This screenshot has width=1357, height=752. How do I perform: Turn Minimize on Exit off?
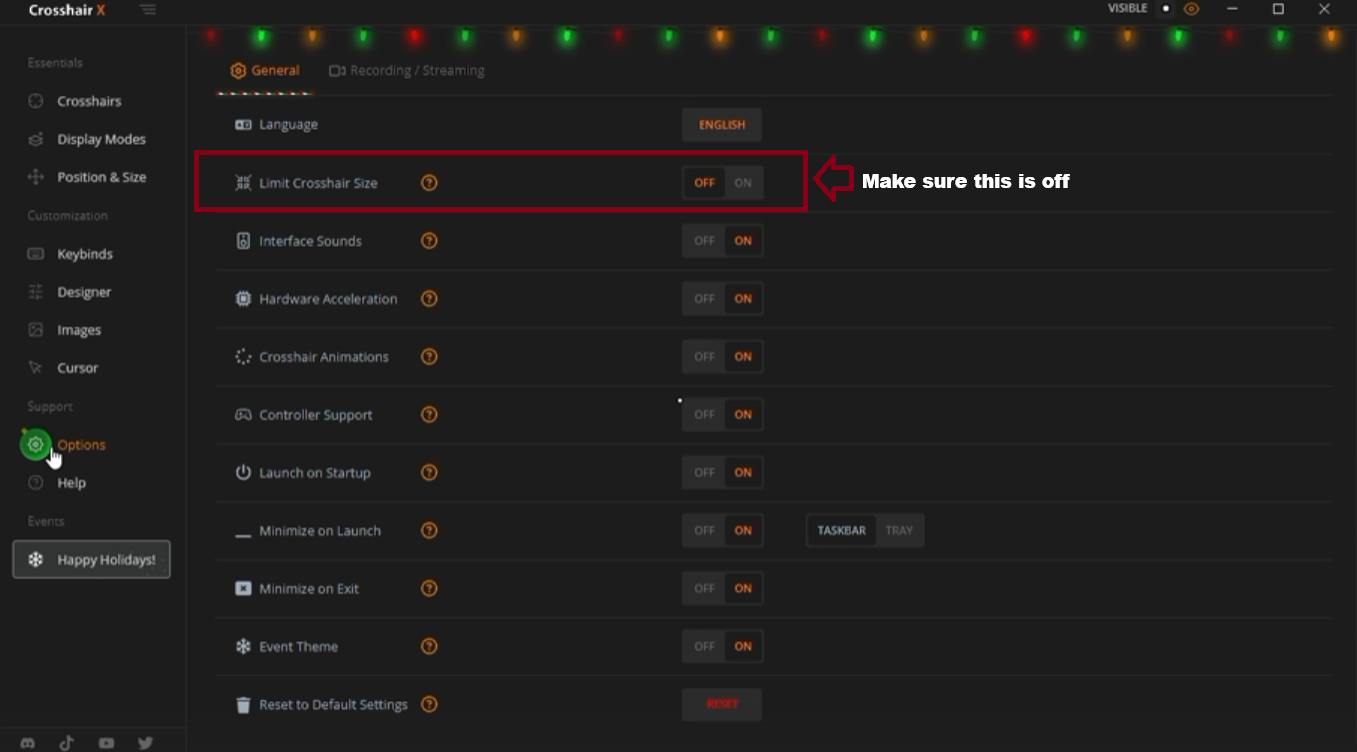point(704,589)
